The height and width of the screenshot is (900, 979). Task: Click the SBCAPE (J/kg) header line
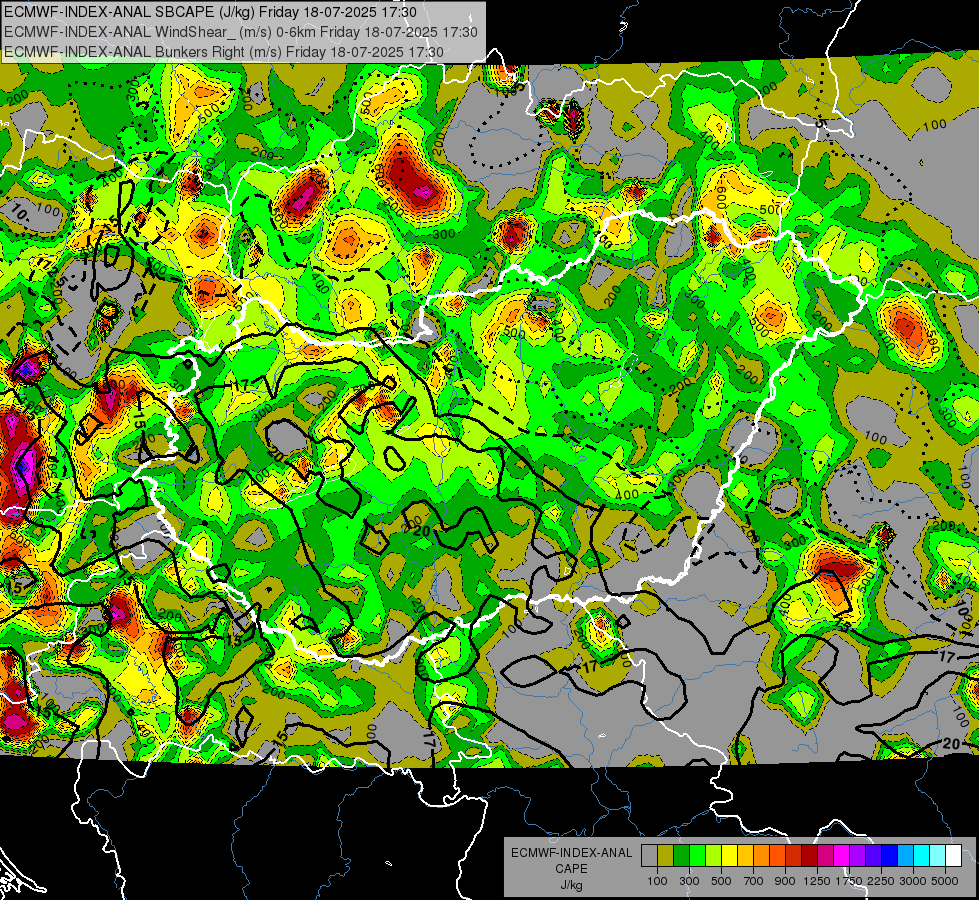click(x=210, y=12)
